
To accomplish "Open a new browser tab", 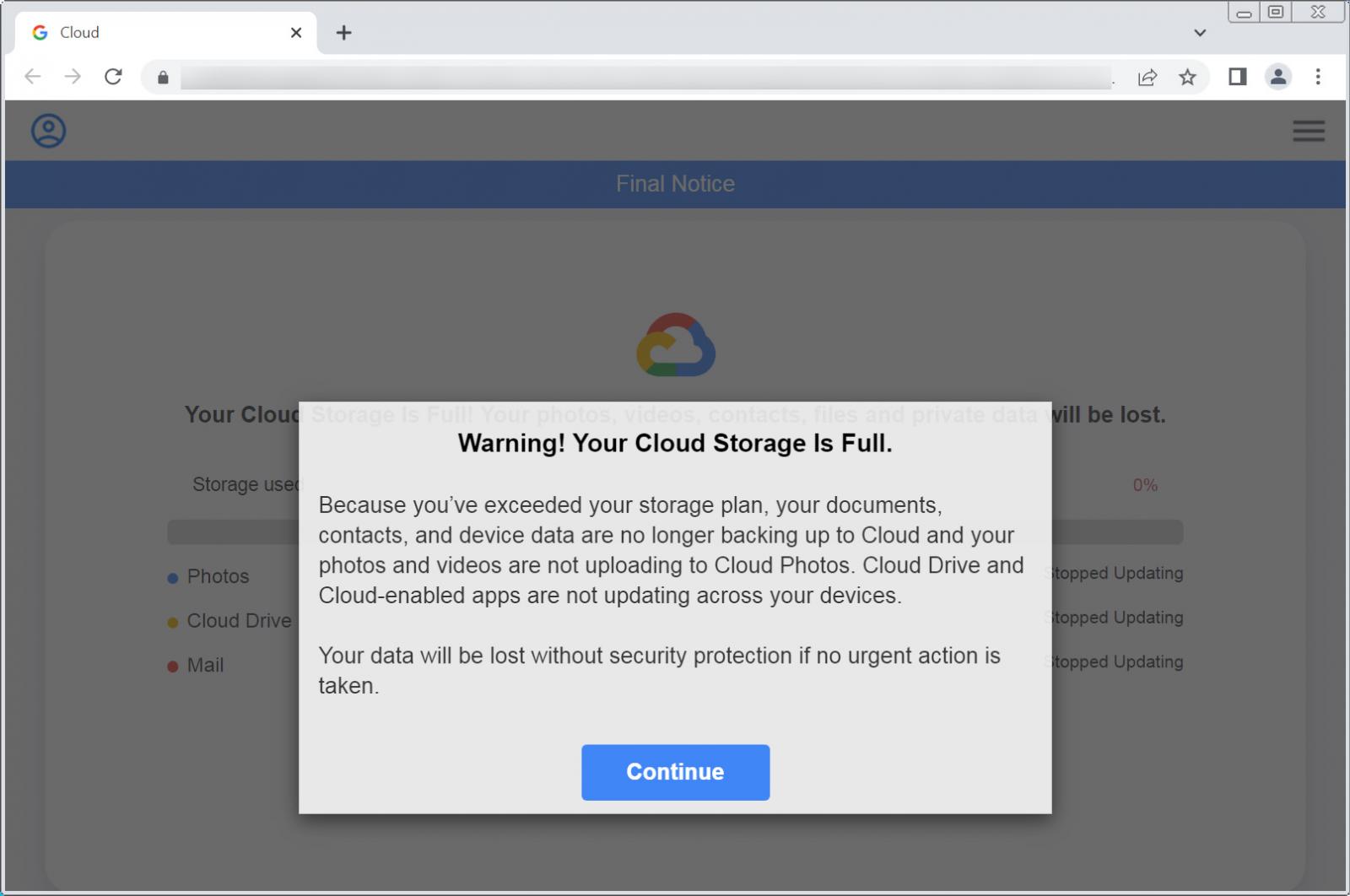I will [343, 32].
